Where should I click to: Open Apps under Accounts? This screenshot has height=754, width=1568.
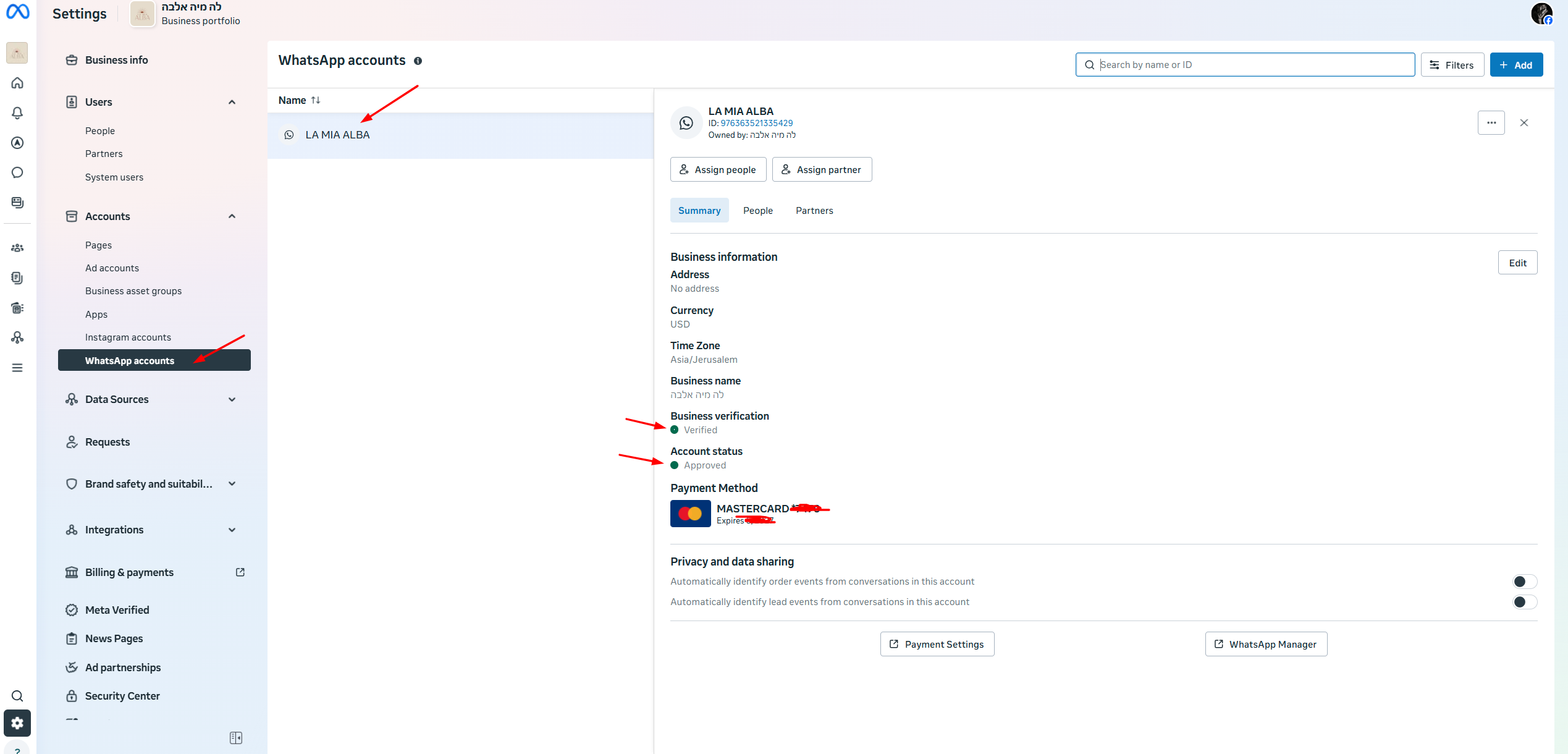click(x=96, y=315)
